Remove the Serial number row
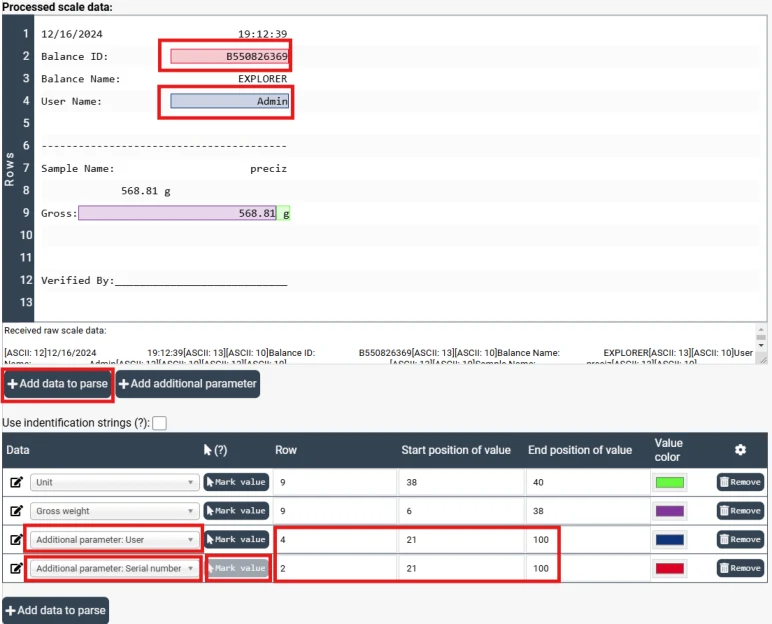Image resolution: width=772 pixels, height=624 pixels. point(740,568)
